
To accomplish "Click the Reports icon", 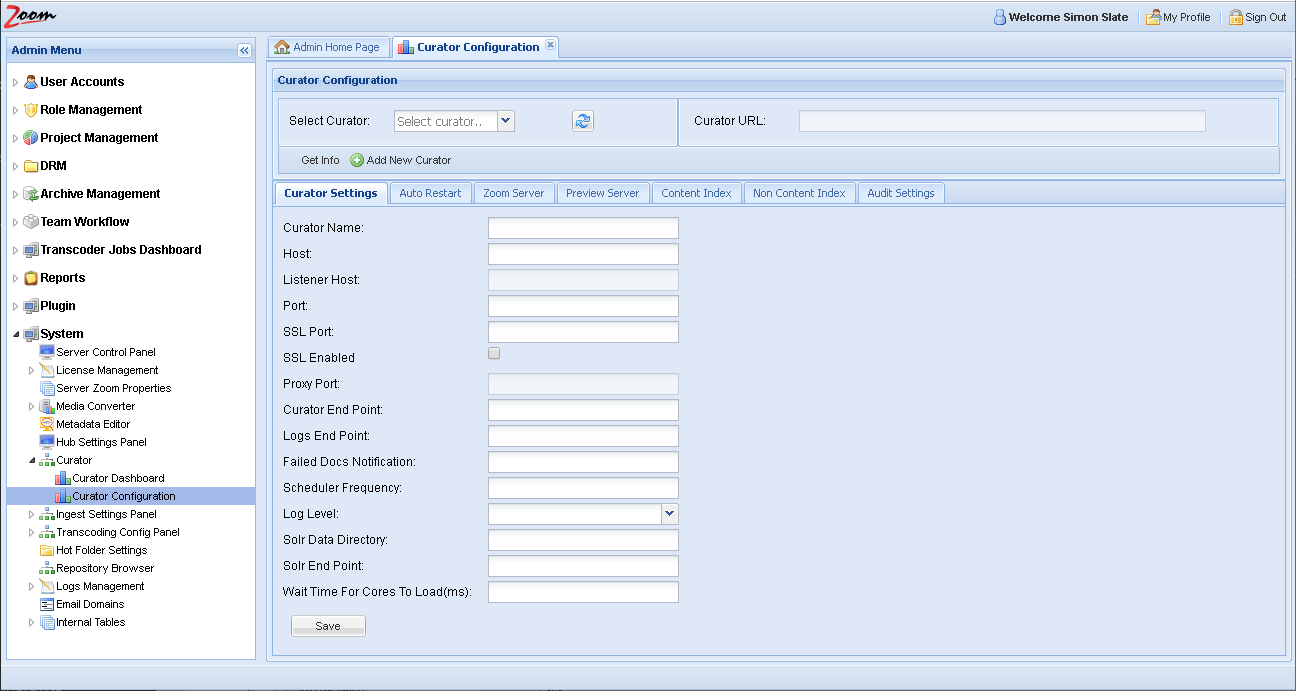I will pos(31,278).
